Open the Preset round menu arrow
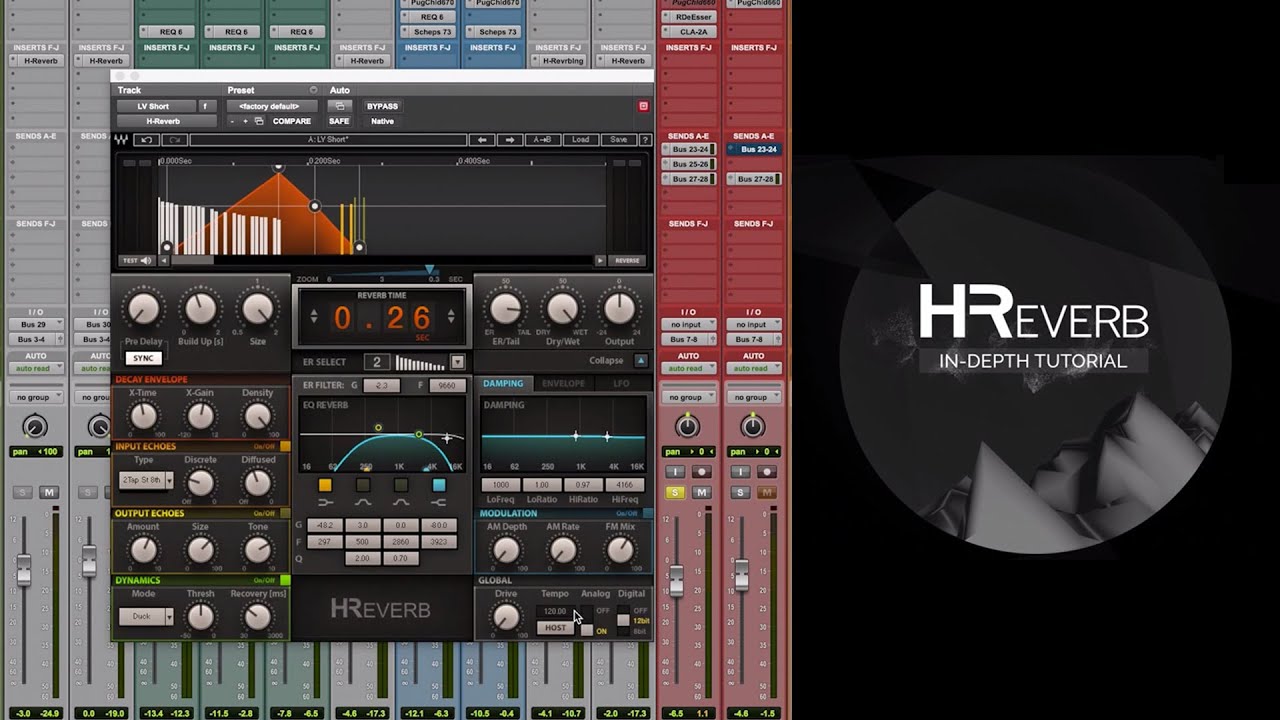Image resolution: width=1280 pixels, height=720 pixels. [313, 90]
